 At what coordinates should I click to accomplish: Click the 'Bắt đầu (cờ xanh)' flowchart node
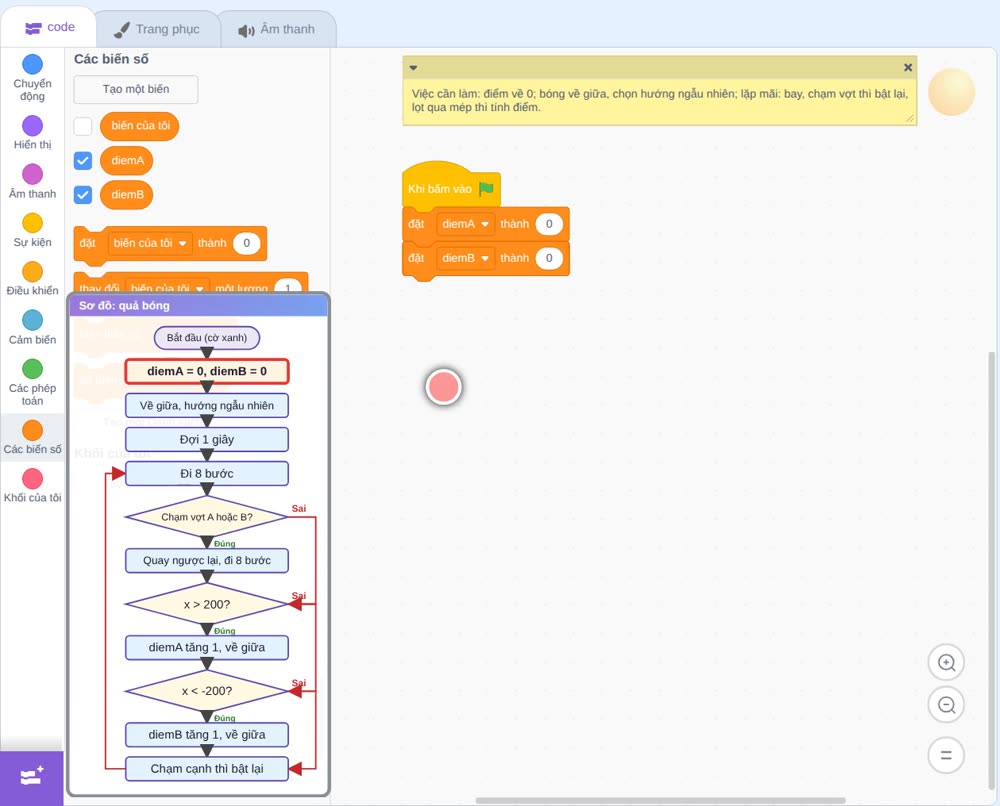tap(207, 337)
